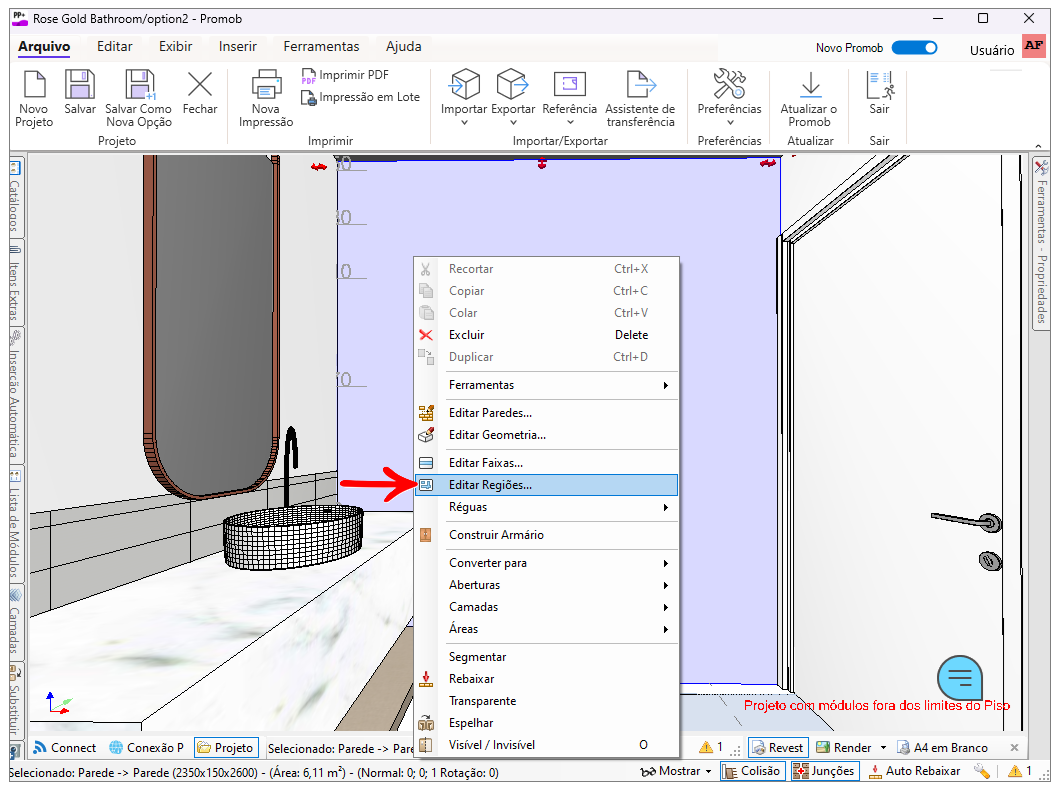Click the Sair exit icon
The image size is (1055, 792).
pyautogui.click(x=879, y=85)
